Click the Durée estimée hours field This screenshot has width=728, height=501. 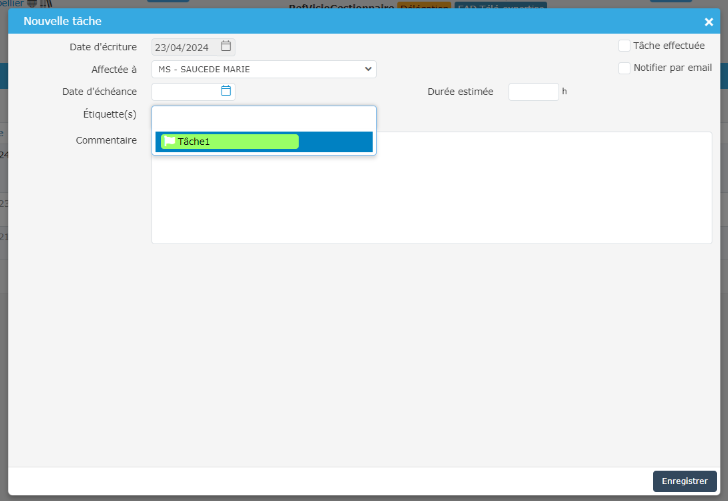click(x=533, y=92)
